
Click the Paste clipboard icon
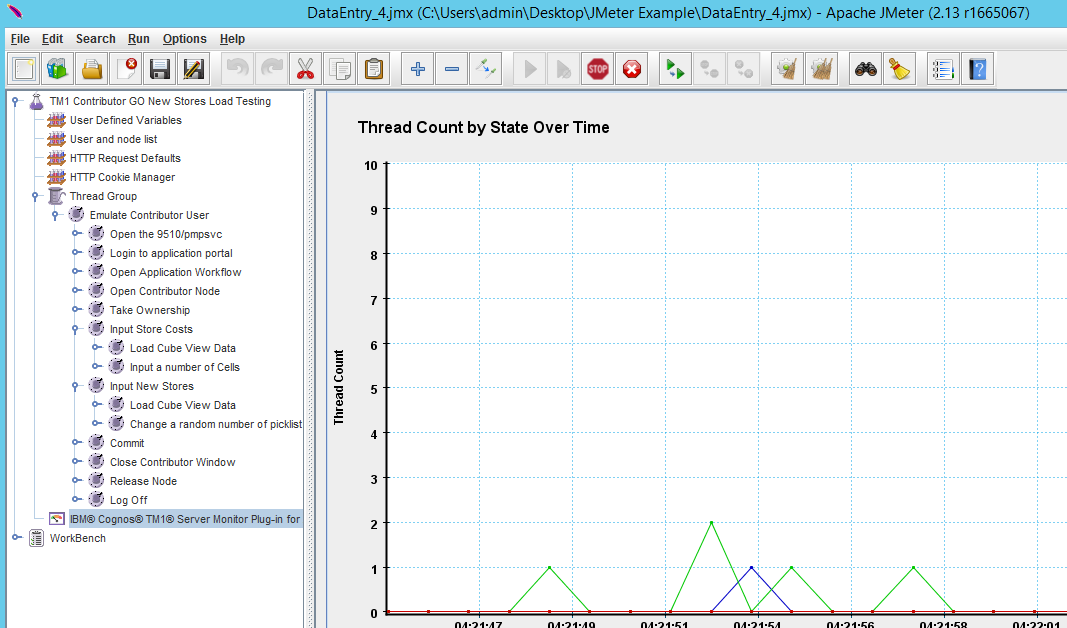(374, 69)
